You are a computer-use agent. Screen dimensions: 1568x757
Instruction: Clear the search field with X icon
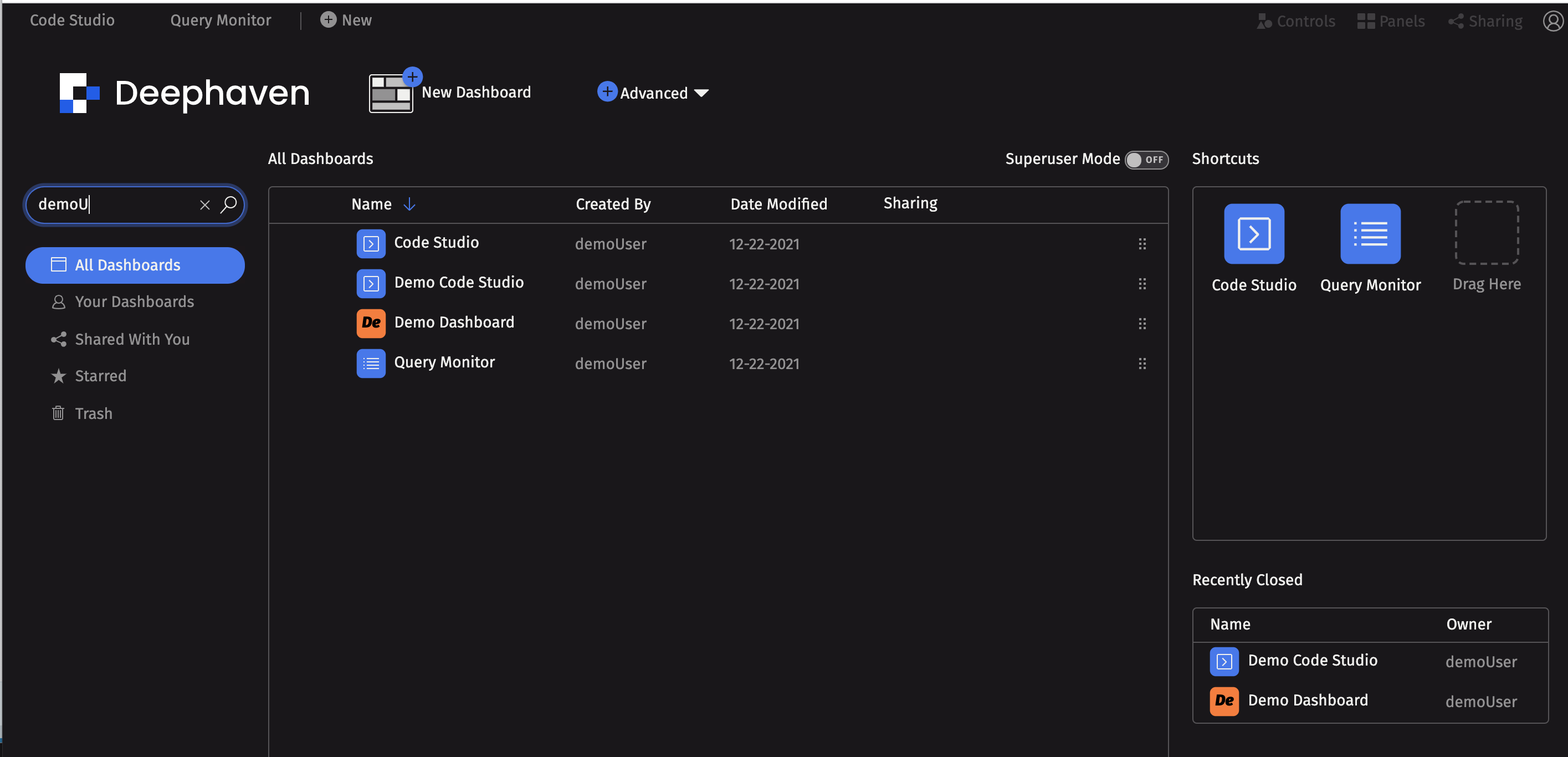click(x=204, y=204)
